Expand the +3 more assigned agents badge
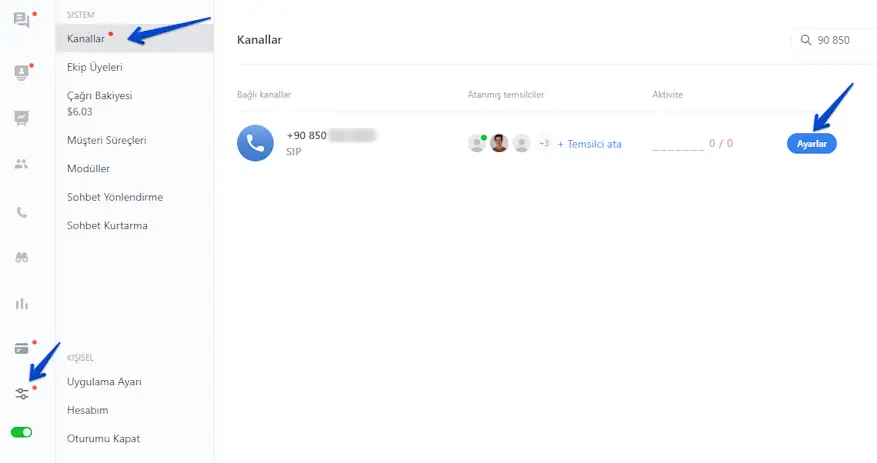This screenshot has width=877, height=463. coord(544,144)
